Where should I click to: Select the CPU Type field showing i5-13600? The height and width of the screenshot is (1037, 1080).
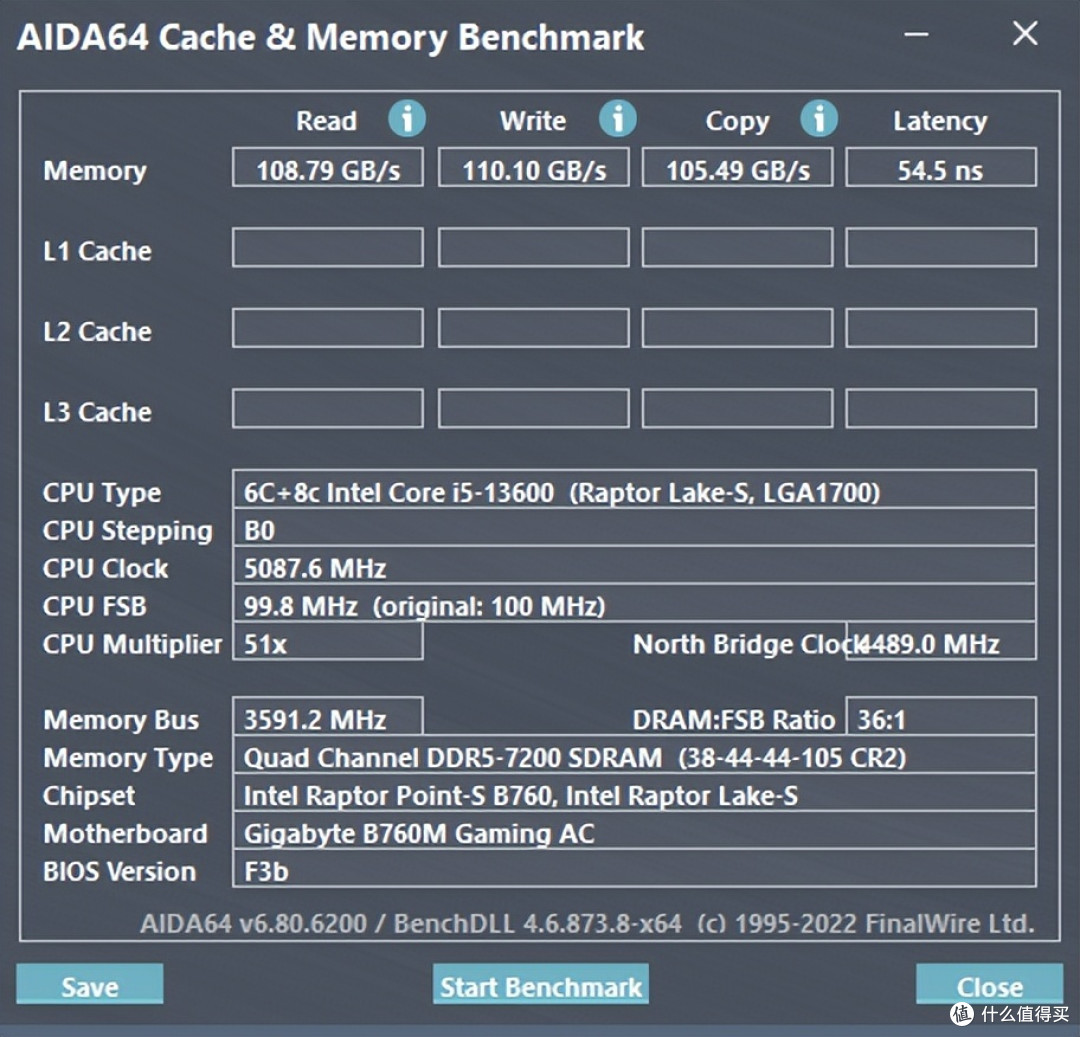[x=634, y=492]
